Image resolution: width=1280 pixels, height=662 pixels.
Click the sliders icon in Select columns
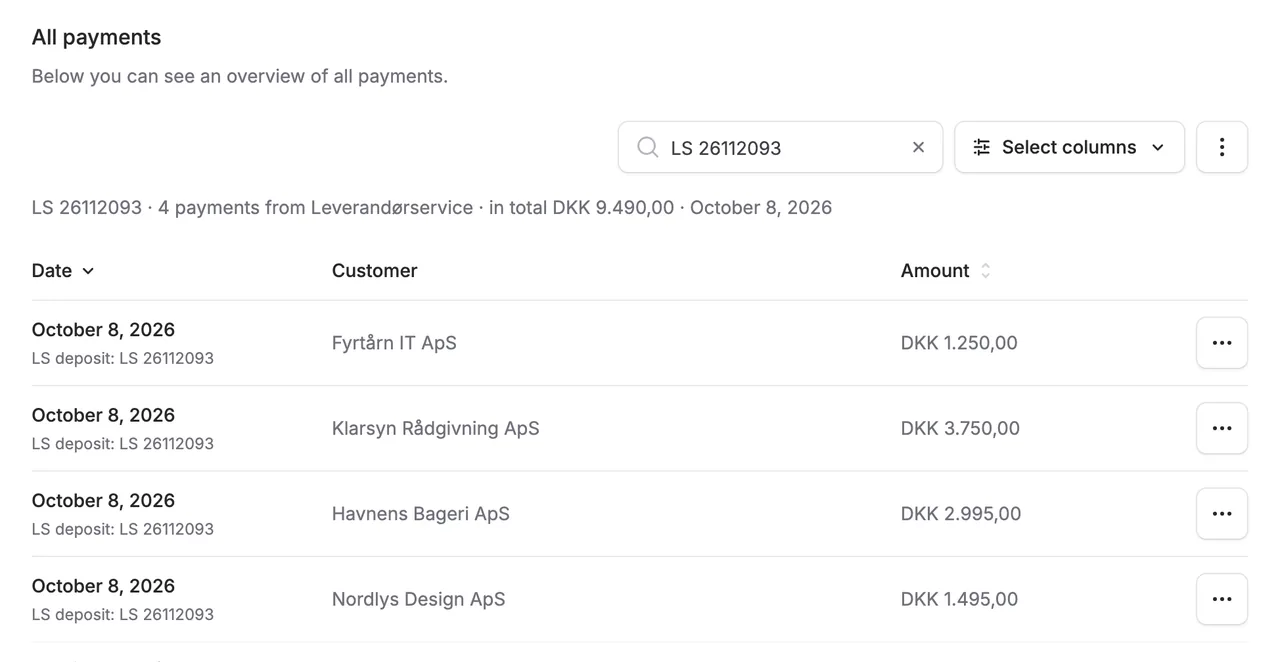pyautogui.click(x=982, y=147)
